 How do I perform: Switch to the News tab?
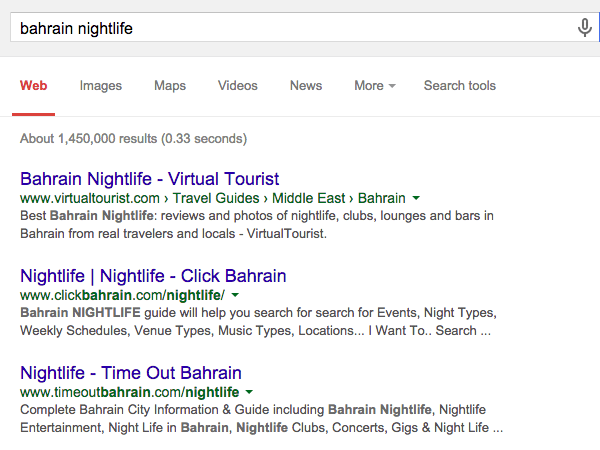click(x=306, y=86)
